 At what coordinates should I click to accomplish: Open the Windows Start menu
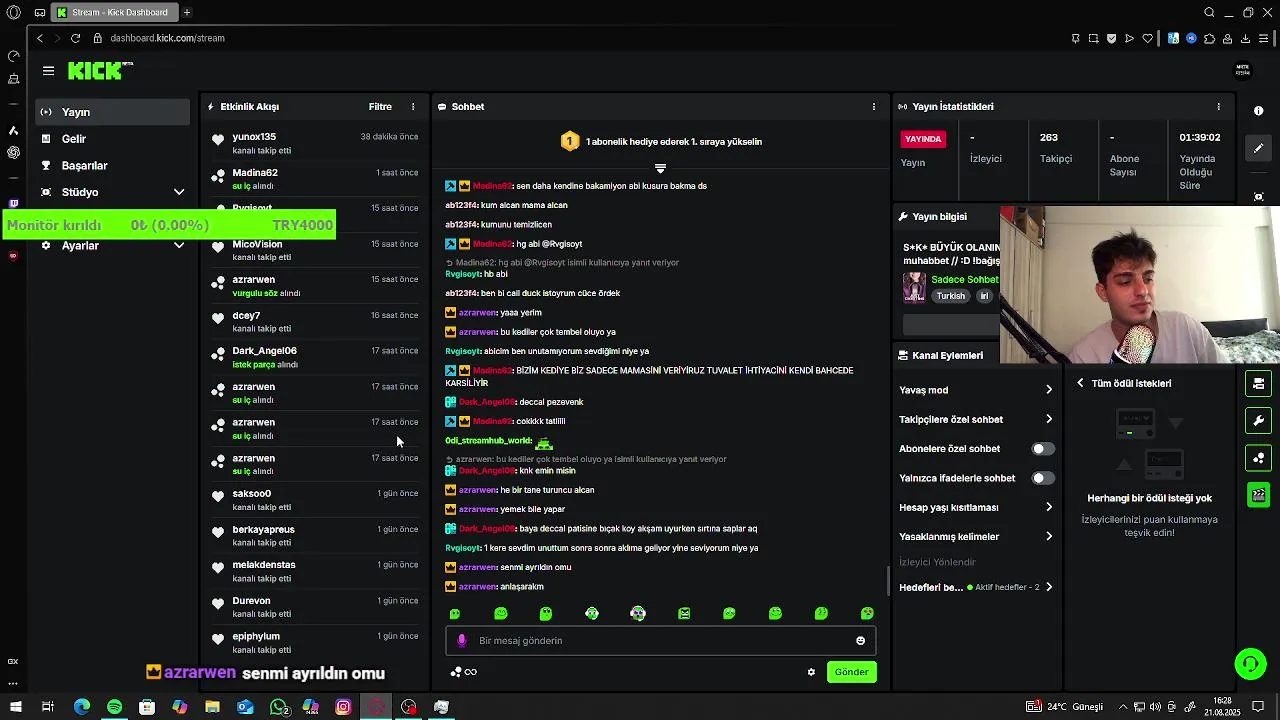click(x=15, y=707)
